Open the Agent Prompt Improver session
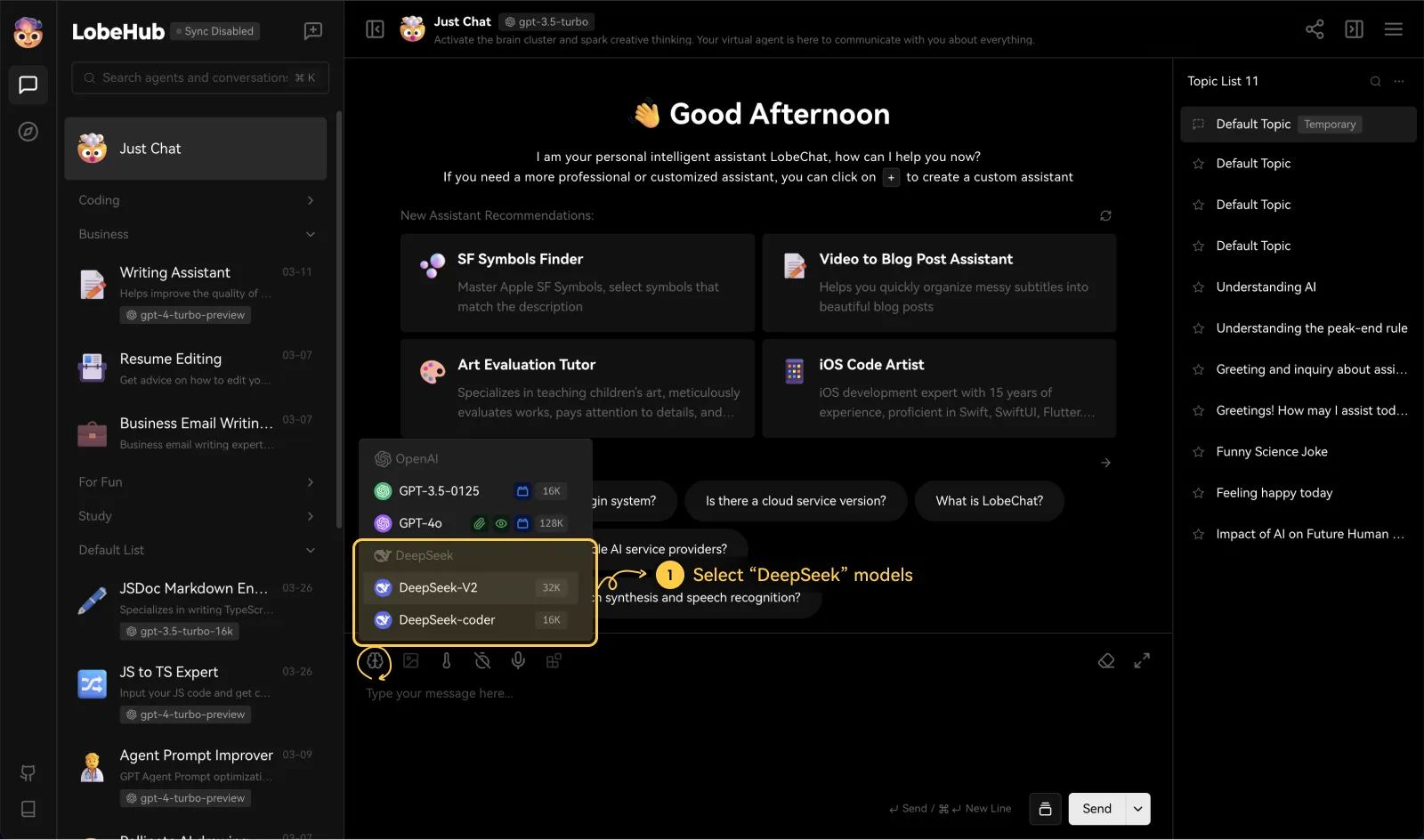The image size is (1424, 840). [196, 776]
